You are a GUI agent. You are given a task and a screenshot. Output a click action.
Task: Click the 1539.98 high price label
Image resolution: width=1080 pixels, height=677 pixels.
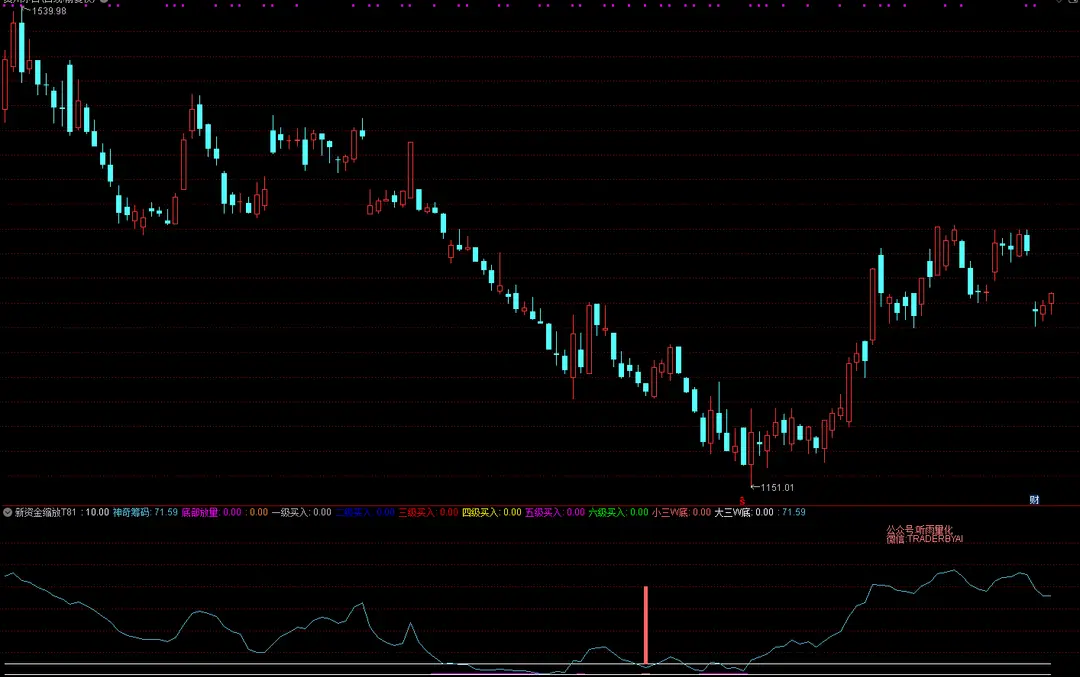49,11
